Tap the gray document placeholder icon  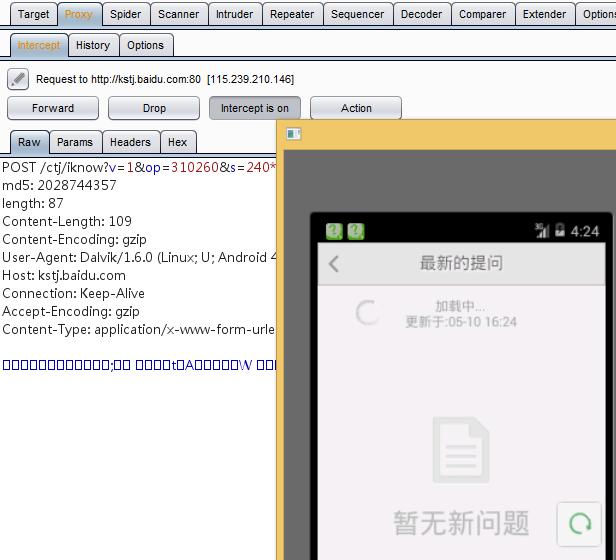pyautogui.click(x=461, y=450)
